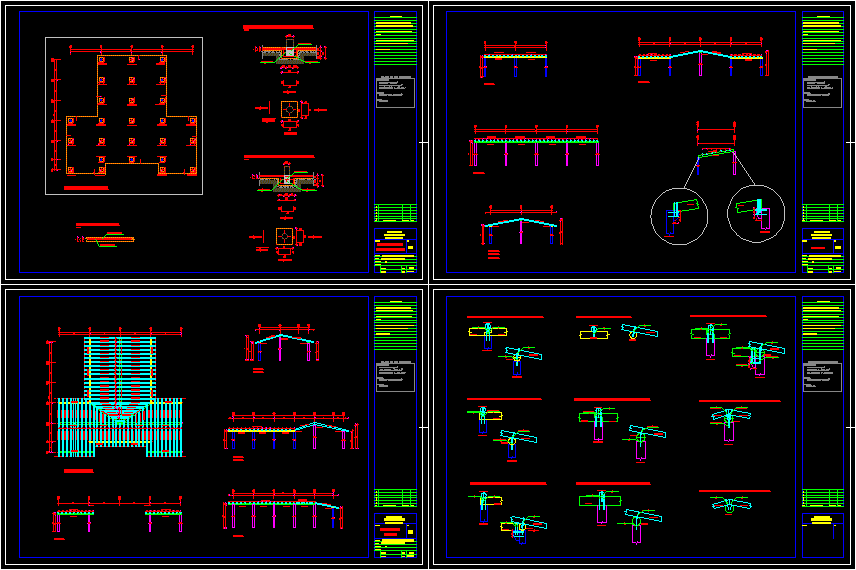Select bottom-left sheet's lower-right elevation with magenta columns
856x570 pixels.
click(283, 512)
